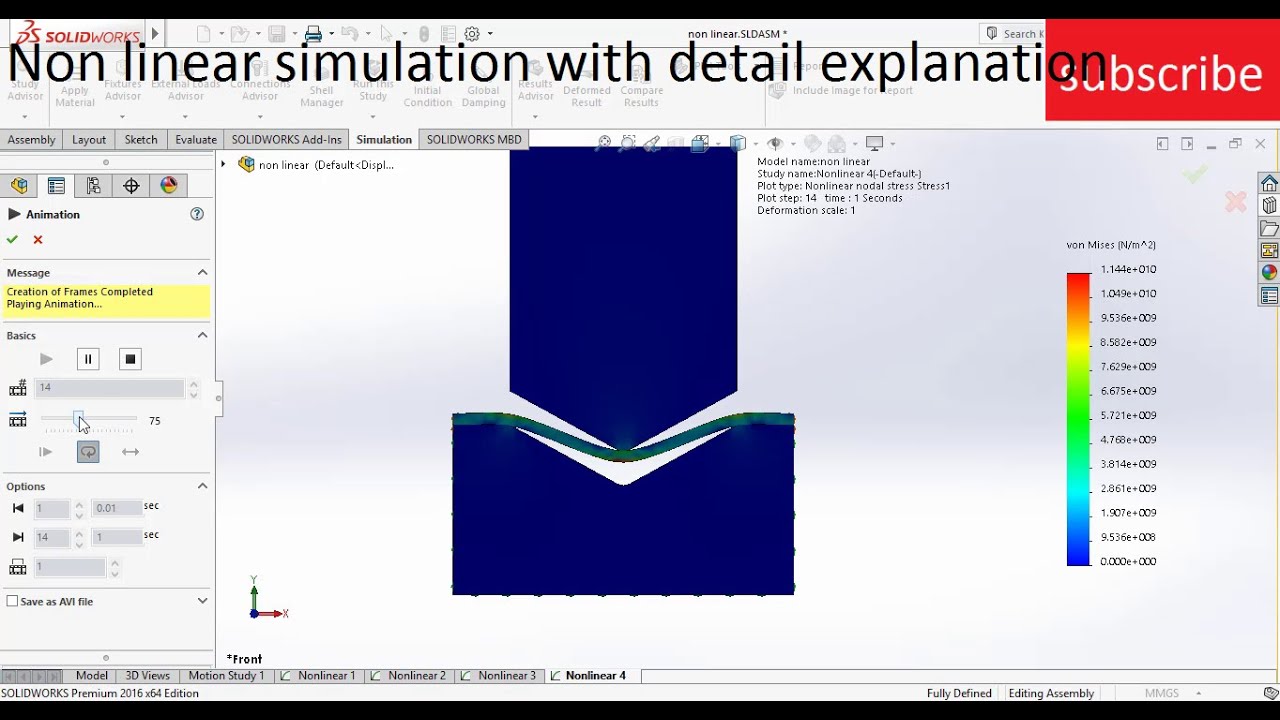Open the Model bottom tab

point(91,676)
